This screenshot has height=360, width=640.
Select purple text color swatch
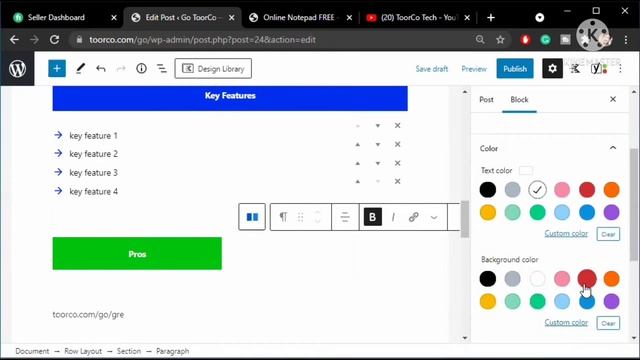(611, 212)
